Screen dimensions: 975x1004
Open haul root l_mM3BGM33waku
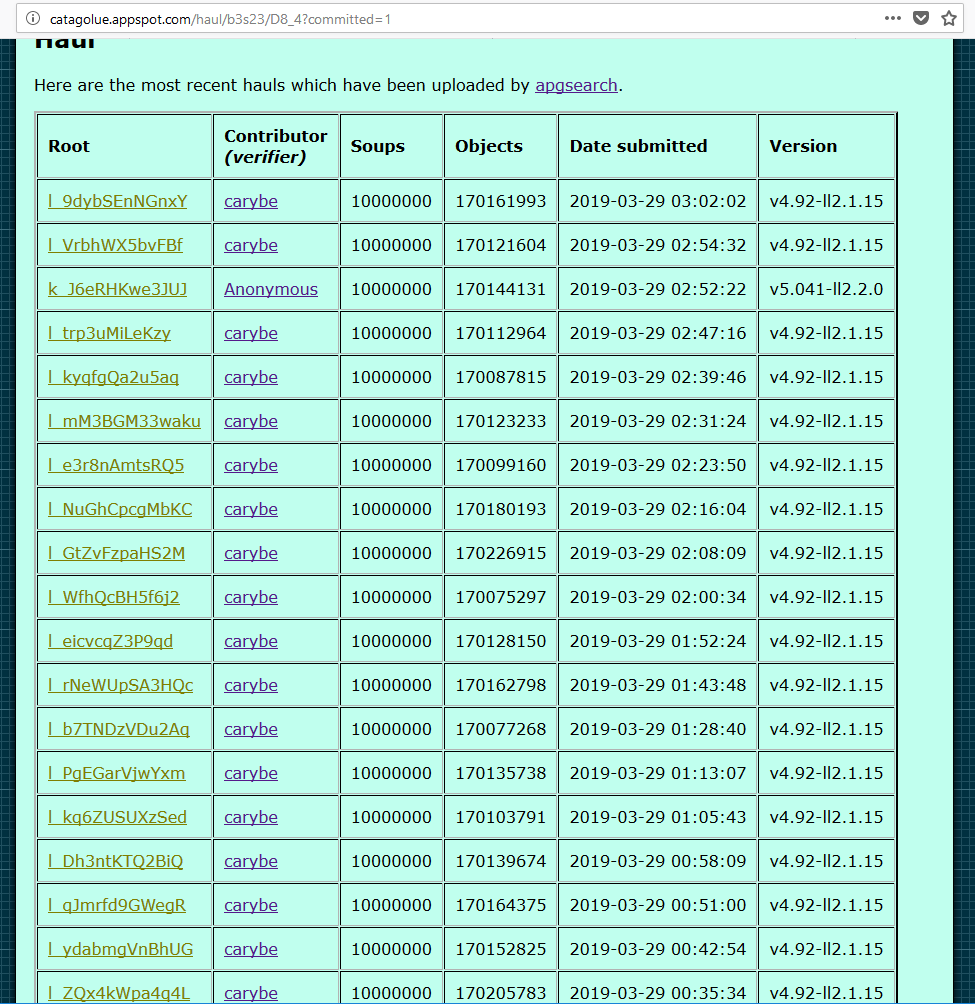(x=124, y=421)
